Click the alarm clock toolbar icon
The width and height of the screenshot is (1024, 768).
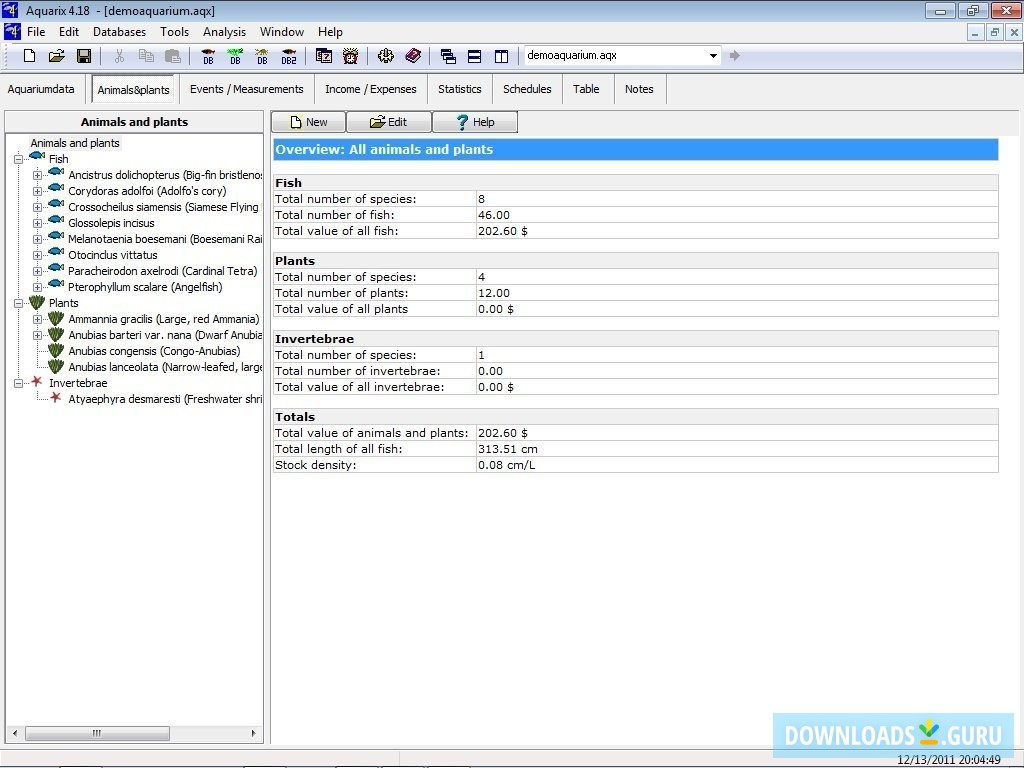coord(350,56)
